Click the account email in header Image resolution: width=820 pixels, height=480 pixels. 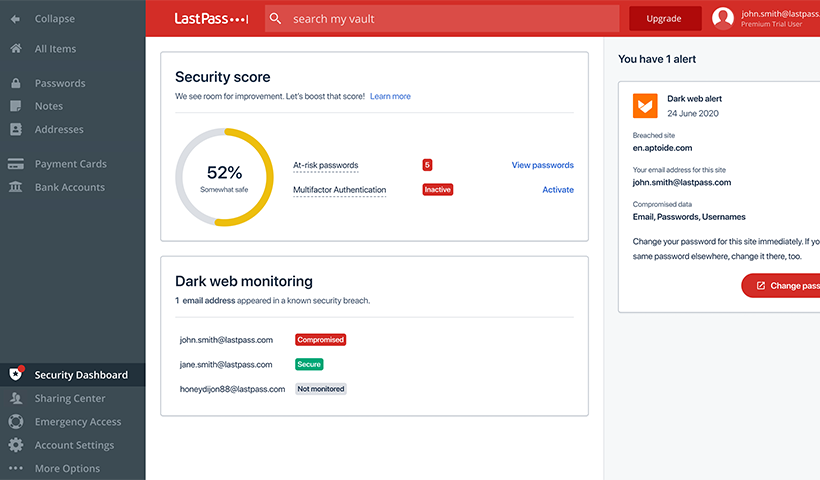click(780, 14)
